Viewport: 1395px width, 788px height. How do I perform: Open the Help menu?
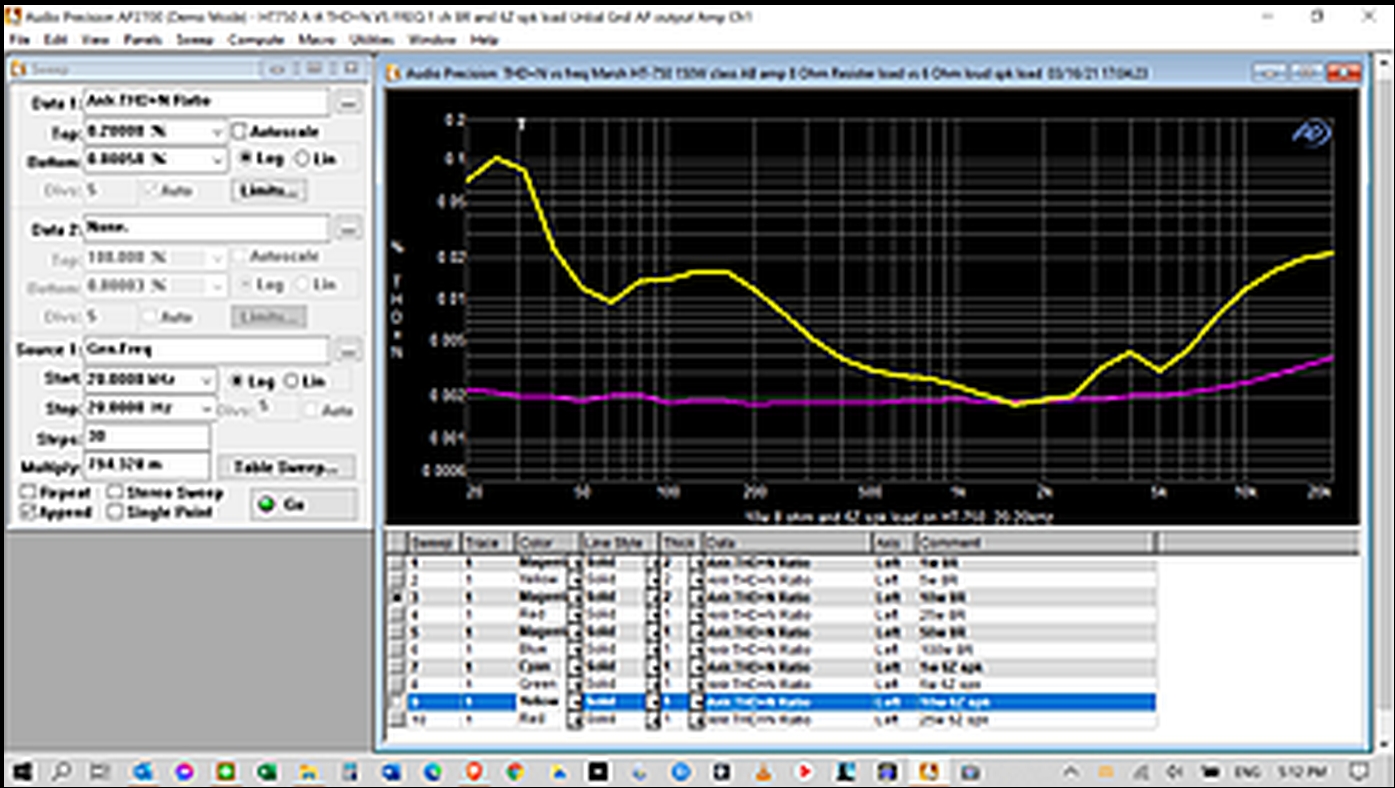pyautogui.click(x=484, y=40)
